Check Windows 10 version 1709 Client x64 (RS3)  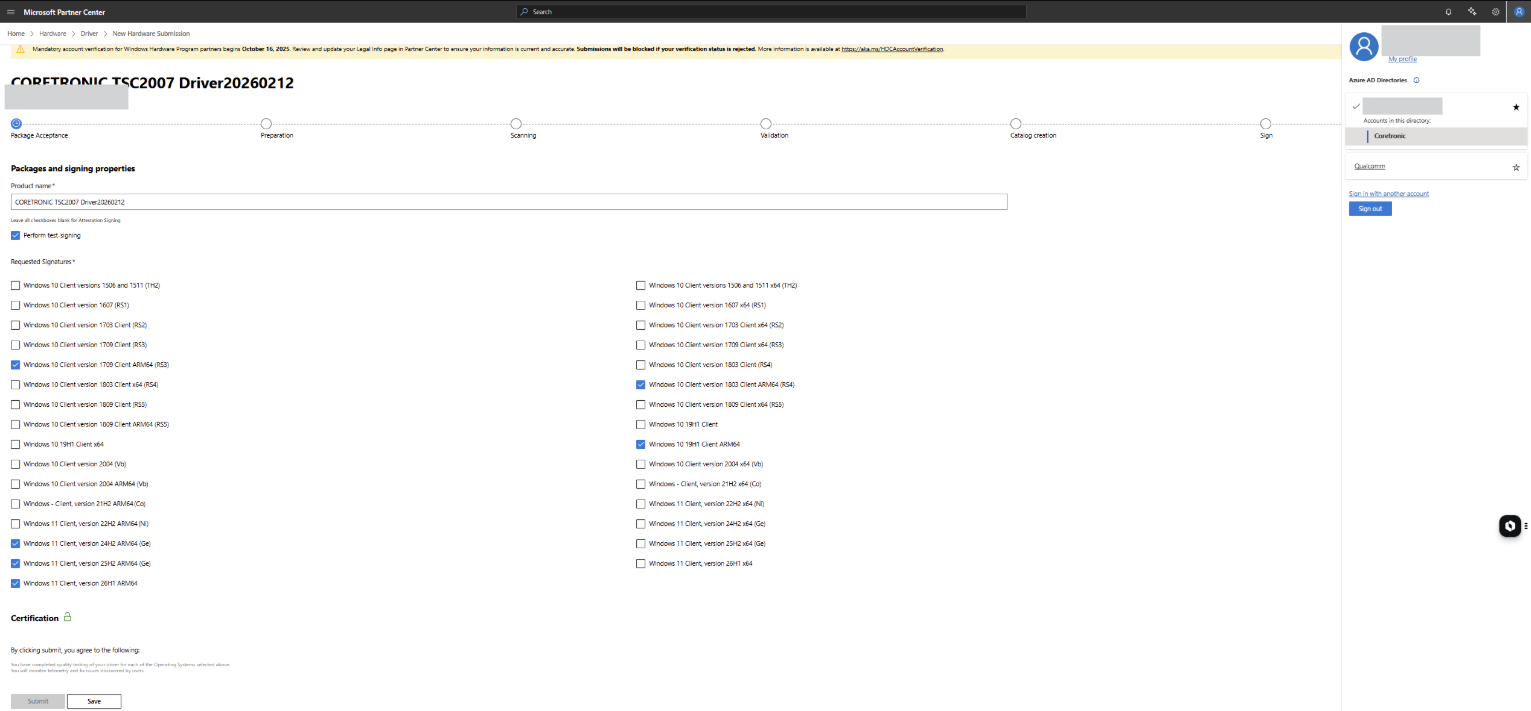641,344
